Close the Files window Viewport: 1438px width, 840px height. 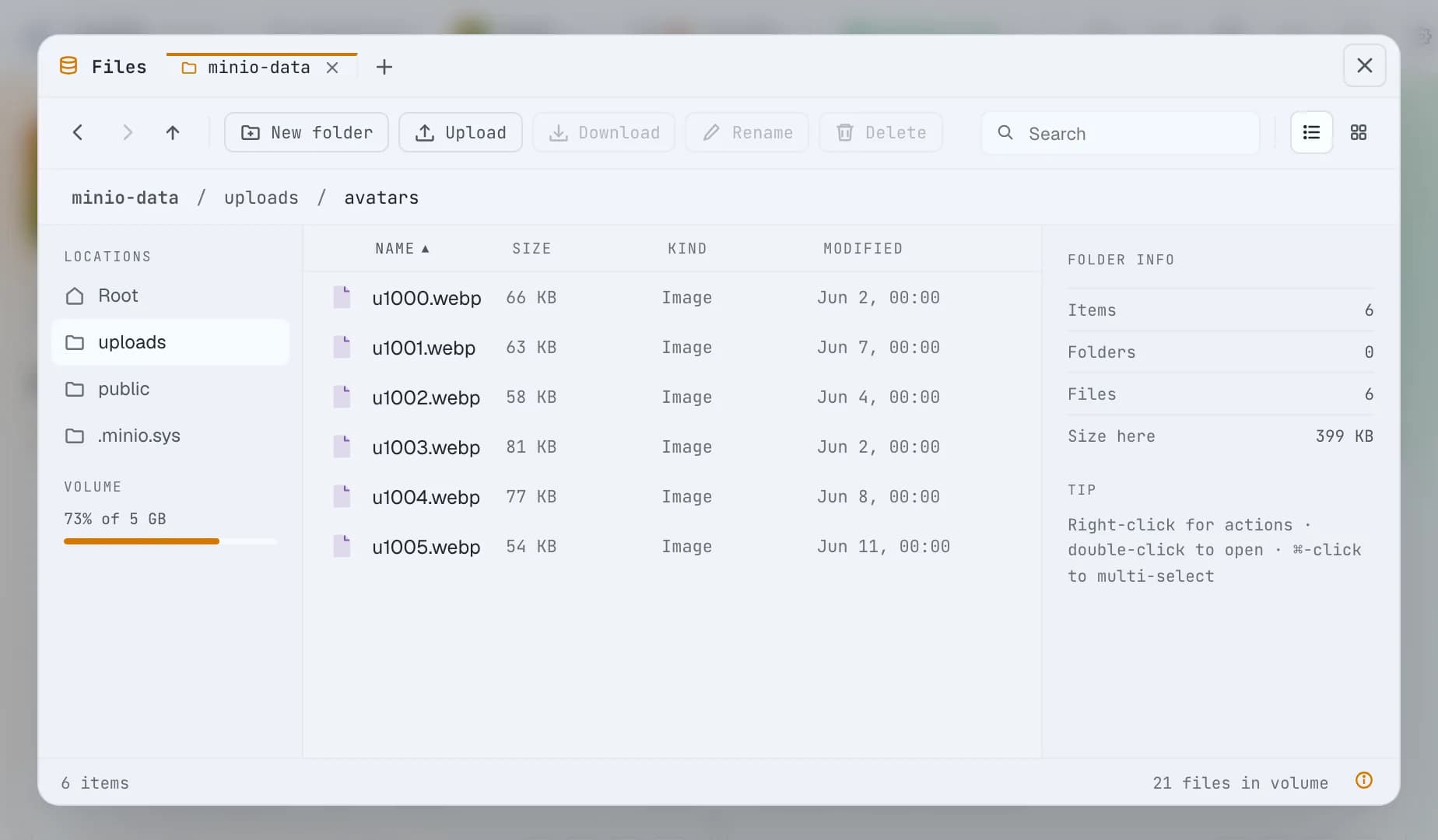click(x=1364, y=65)
